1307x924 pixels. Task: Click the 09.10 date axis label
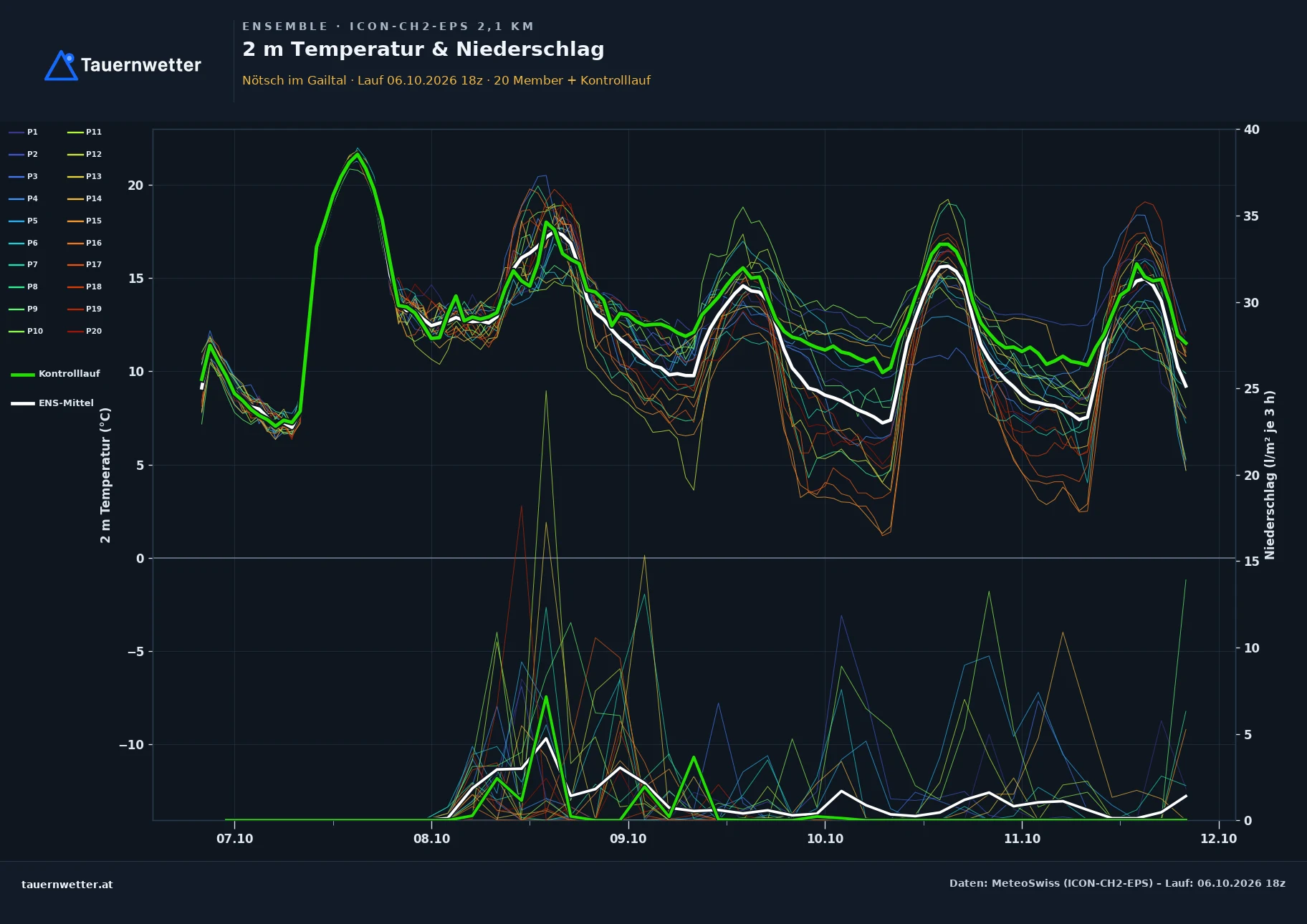(628, 839)
